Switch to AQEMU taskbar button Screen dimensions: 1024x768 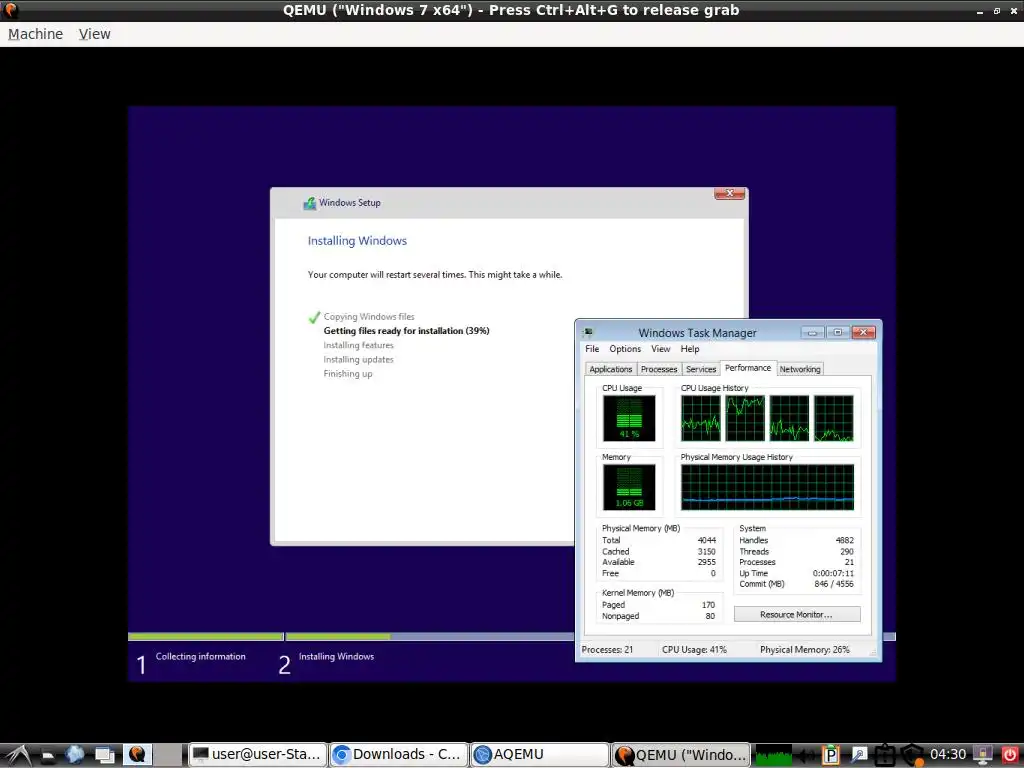pos(539,755)
